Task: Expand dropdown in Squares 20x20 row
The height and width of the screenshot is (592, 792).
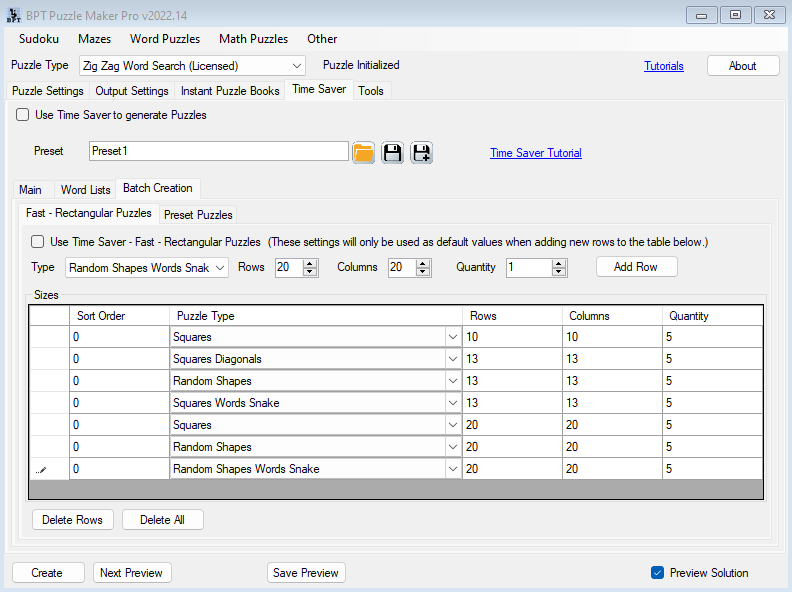Action: [453, 425]
